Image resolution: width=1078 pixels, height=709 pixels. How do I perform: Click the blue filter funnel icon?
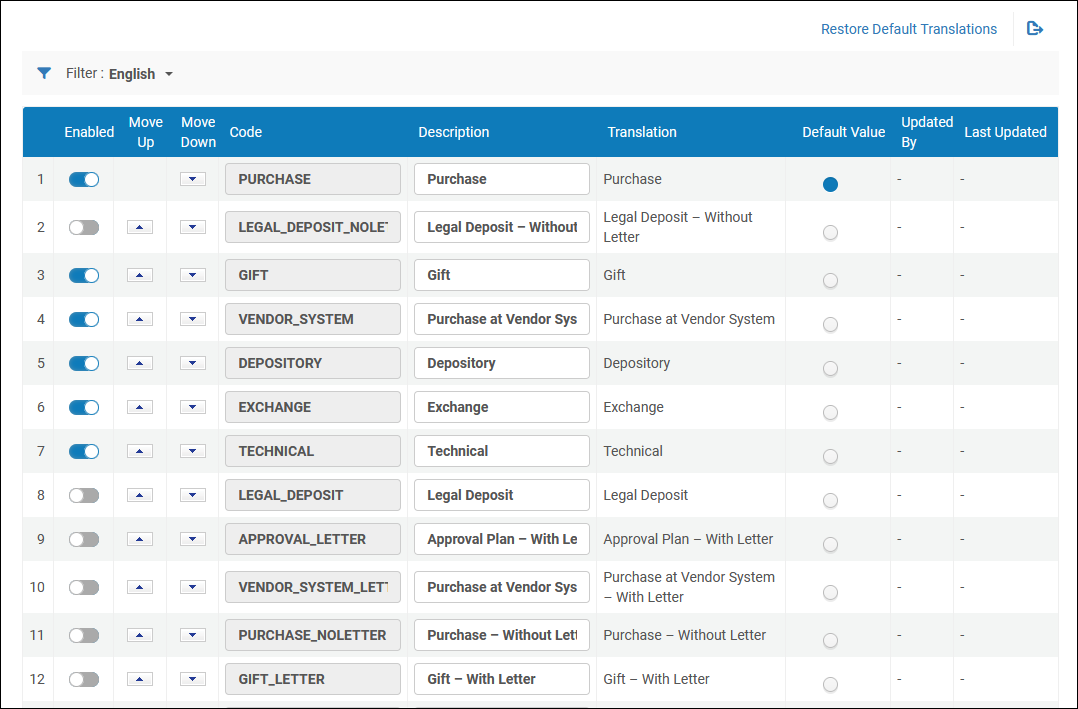point(44,73)
